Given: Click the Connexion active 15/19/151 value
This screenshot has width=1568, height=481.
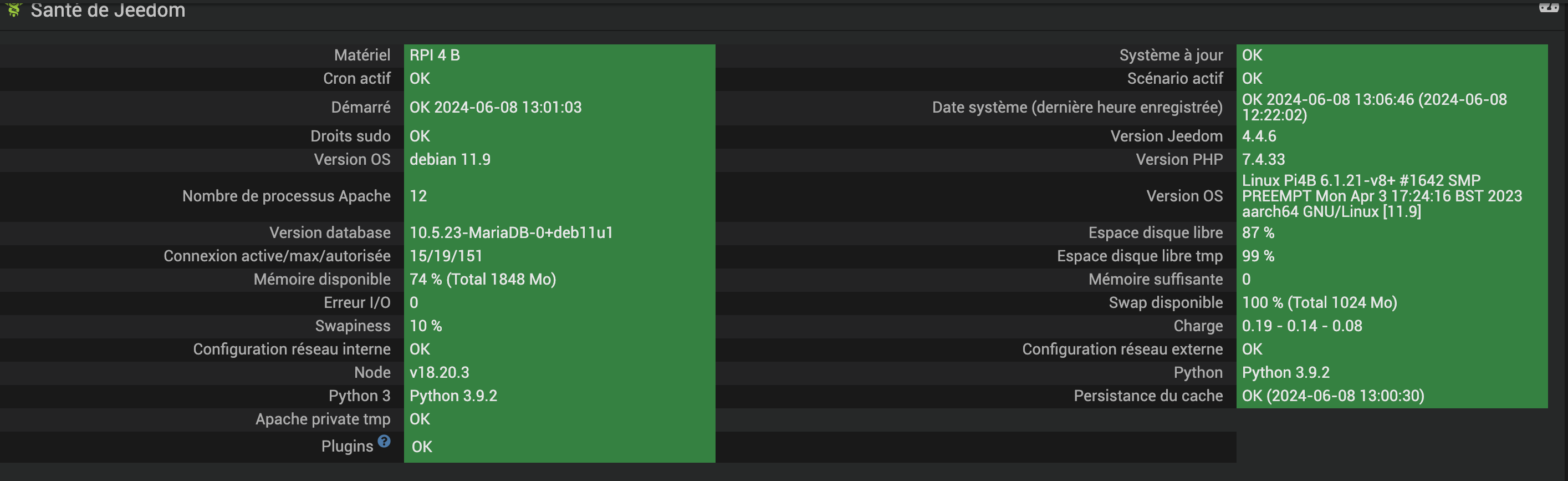Looking at the screenshot, I should 446,256.
